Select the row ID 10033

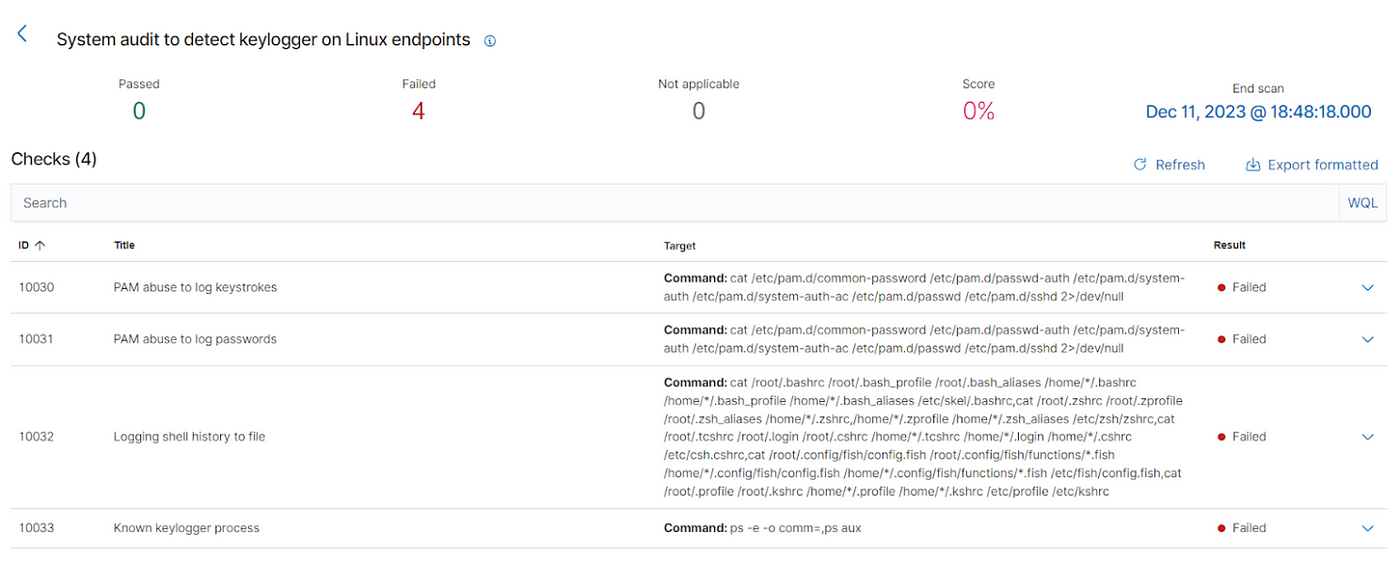[36, 528]
